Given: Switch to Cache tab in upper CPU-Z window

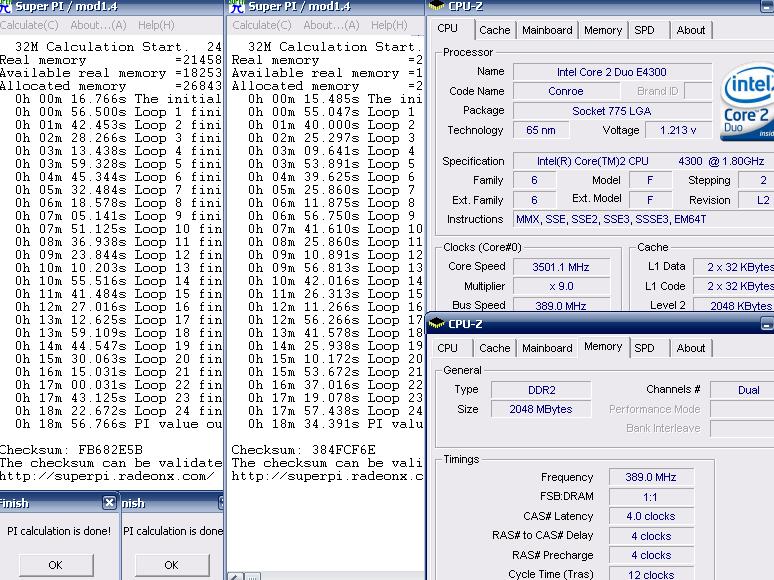Looking at the screenshot, I should 495,30.
